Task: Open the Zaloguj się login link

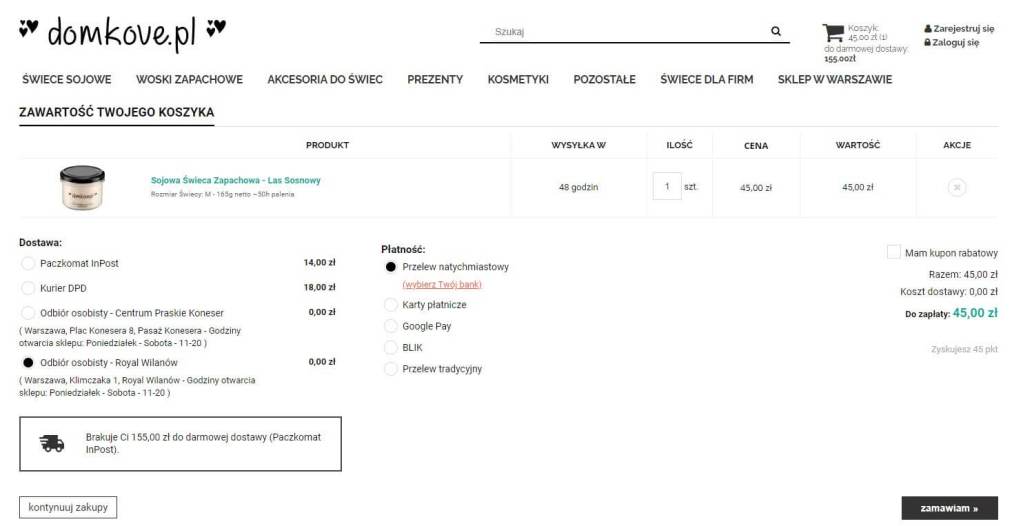Action: [955, 43]
